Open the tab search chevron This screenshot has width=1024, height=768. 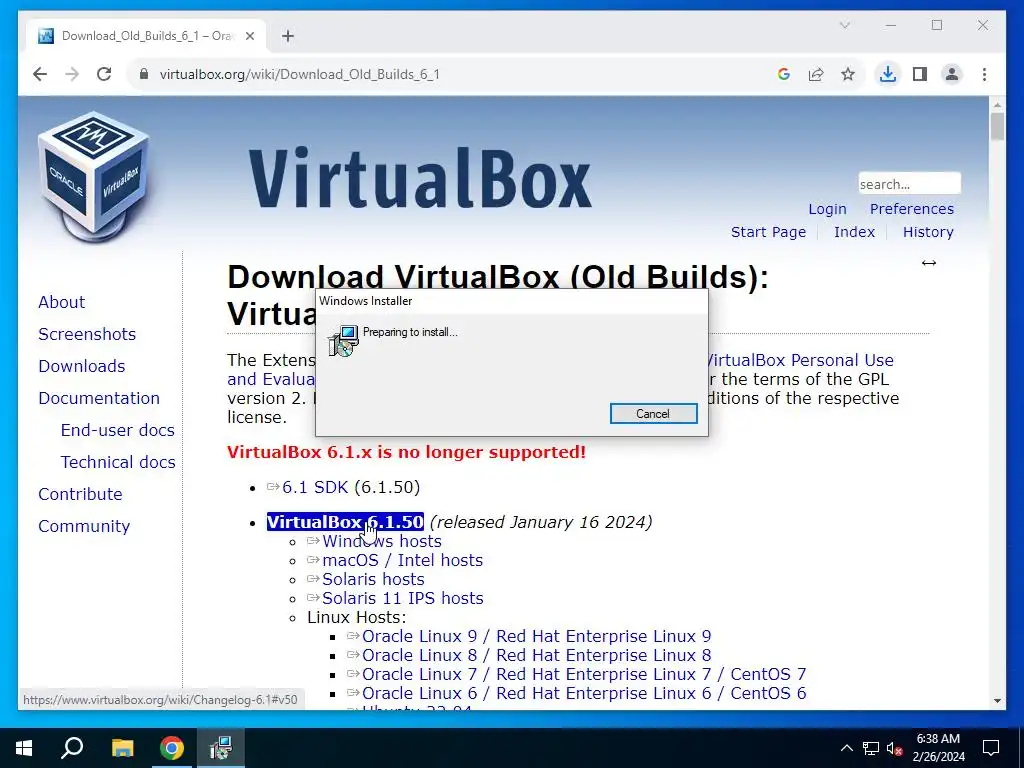[844, 25]
